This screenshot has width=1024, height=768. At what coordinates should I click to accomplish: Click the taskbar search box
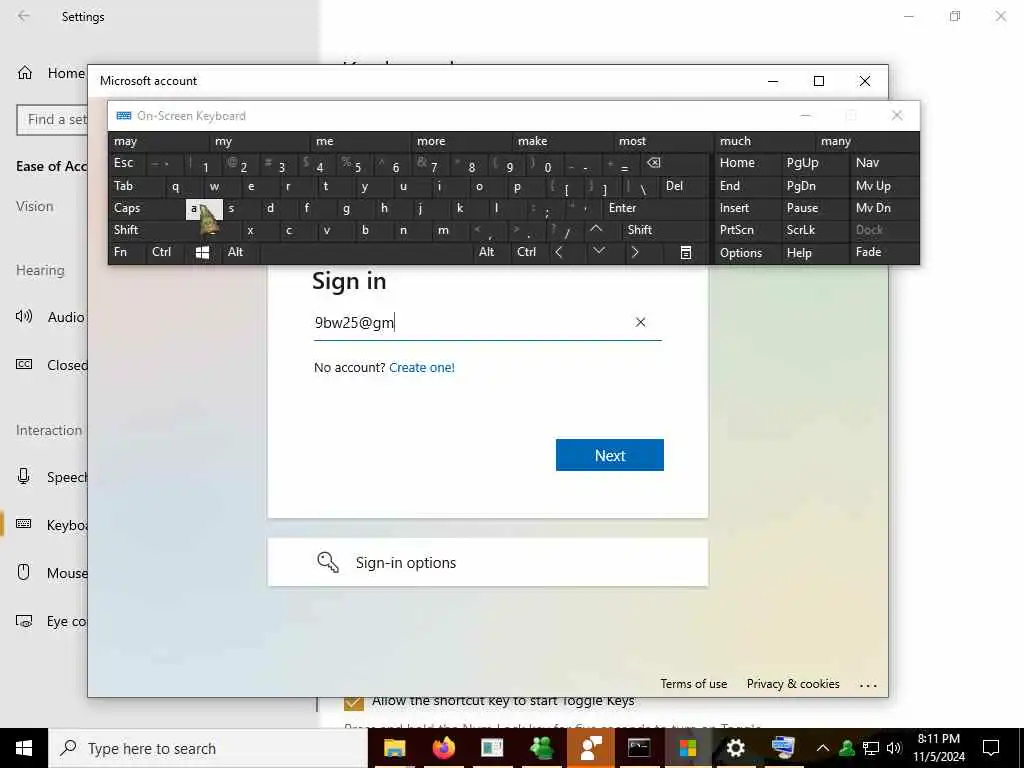pos(208,748)
